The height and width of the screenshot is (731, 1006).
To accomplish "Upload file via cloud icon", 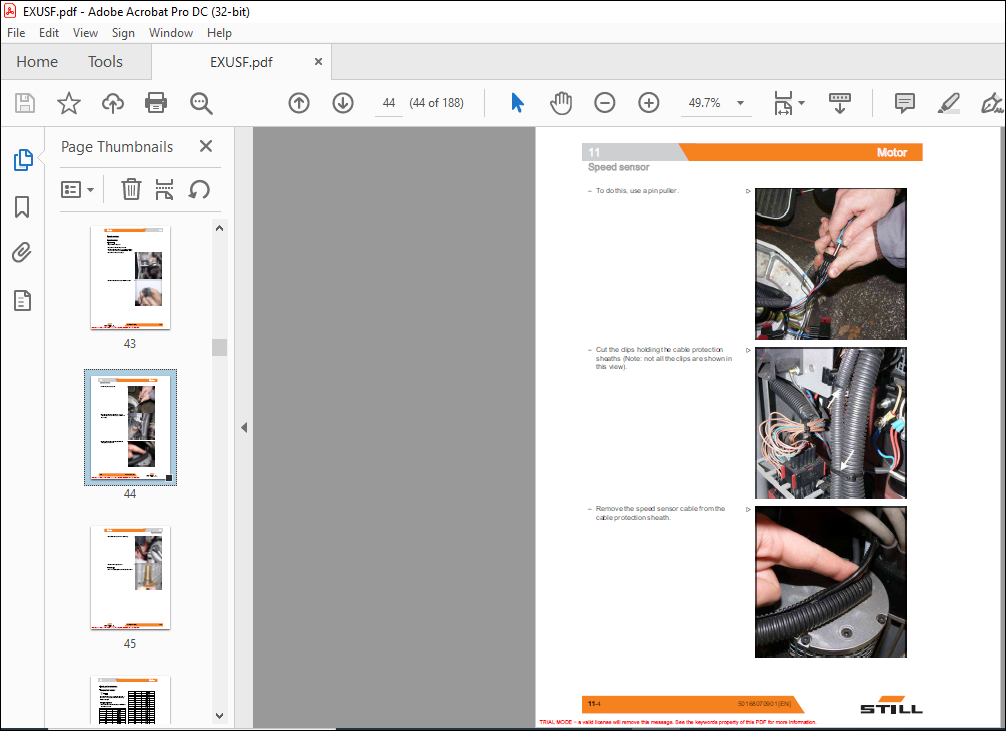I will [x=113, y=103].
